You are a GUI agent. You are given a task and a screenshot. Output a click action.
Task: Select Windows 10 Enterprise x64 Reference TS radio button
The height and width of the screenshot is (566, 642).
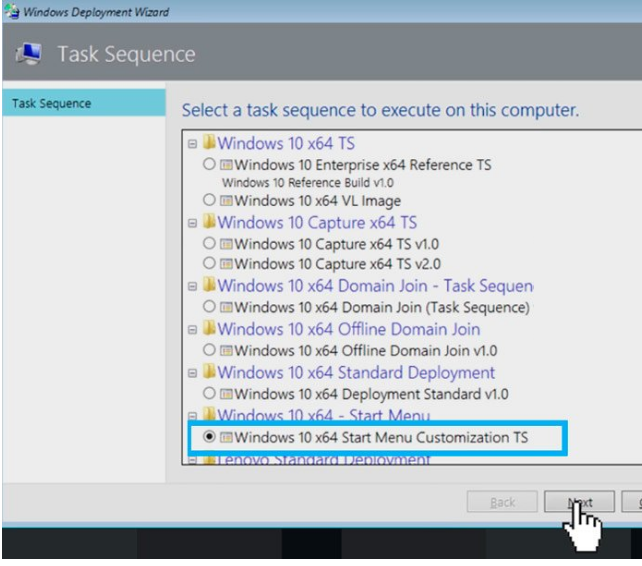[x=209, y=164]
